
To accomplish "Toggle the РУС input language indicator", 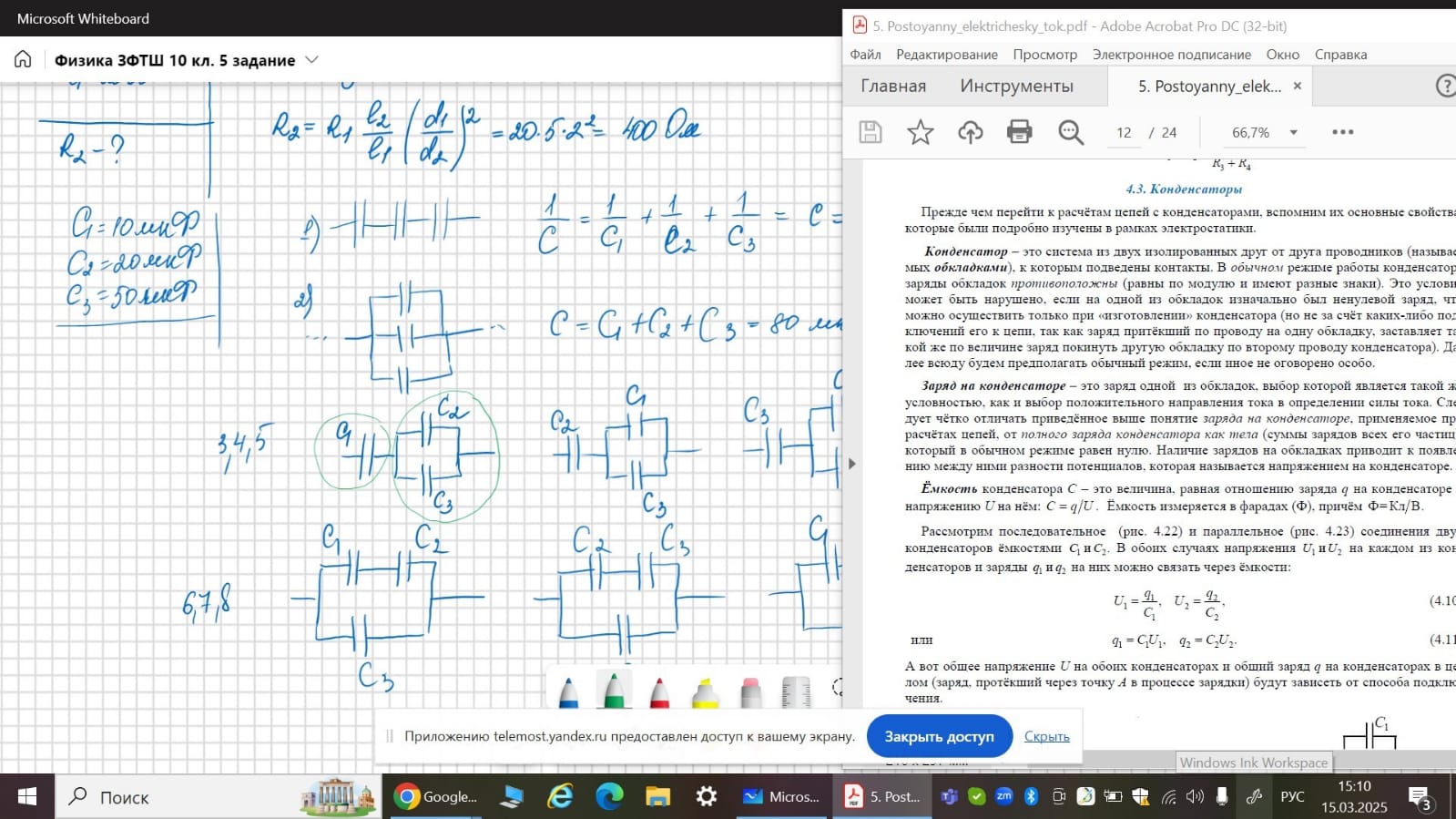I will [1292, 797].
